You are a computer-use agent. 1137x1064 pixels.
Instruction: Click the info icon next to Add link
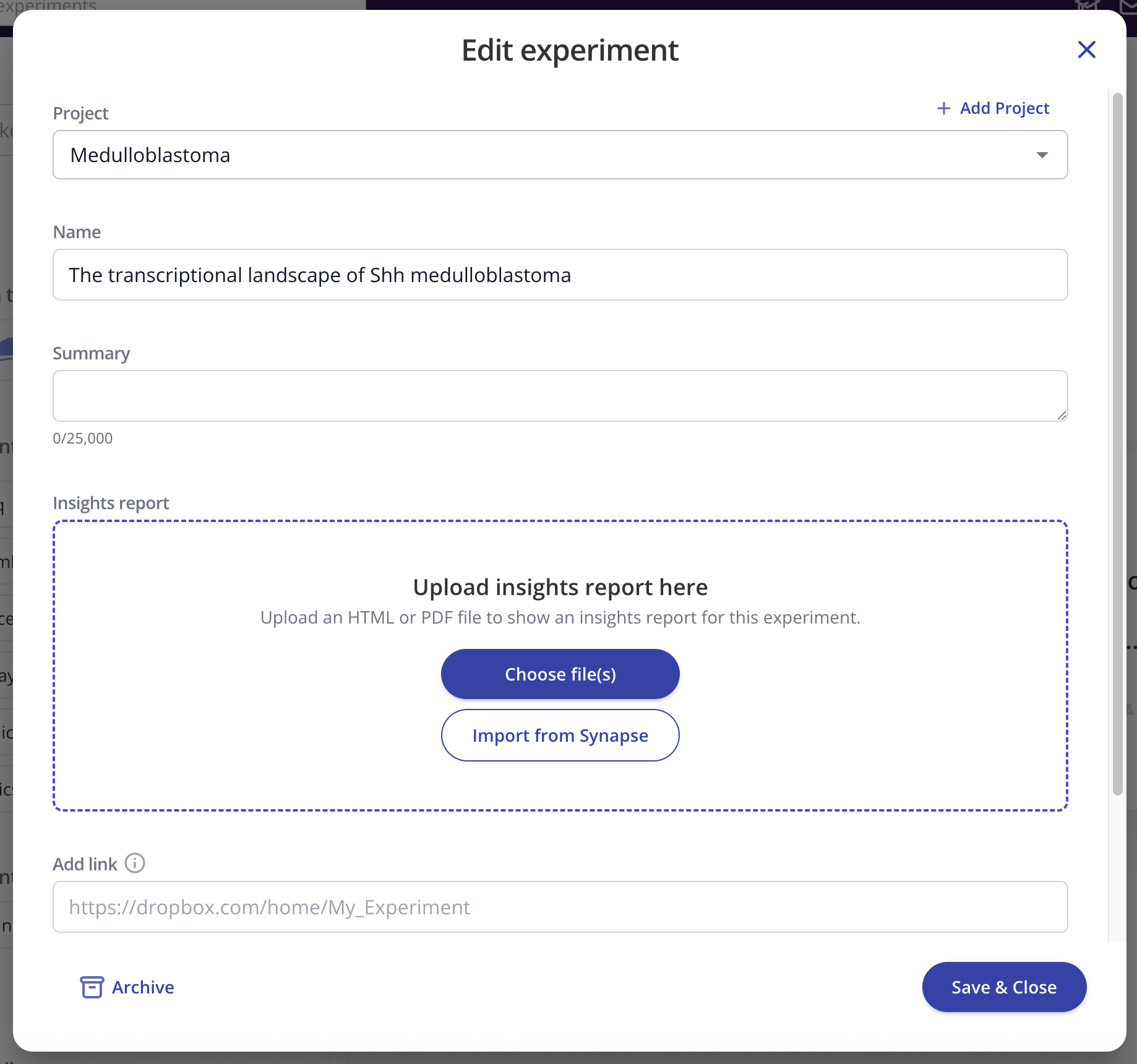135,863
